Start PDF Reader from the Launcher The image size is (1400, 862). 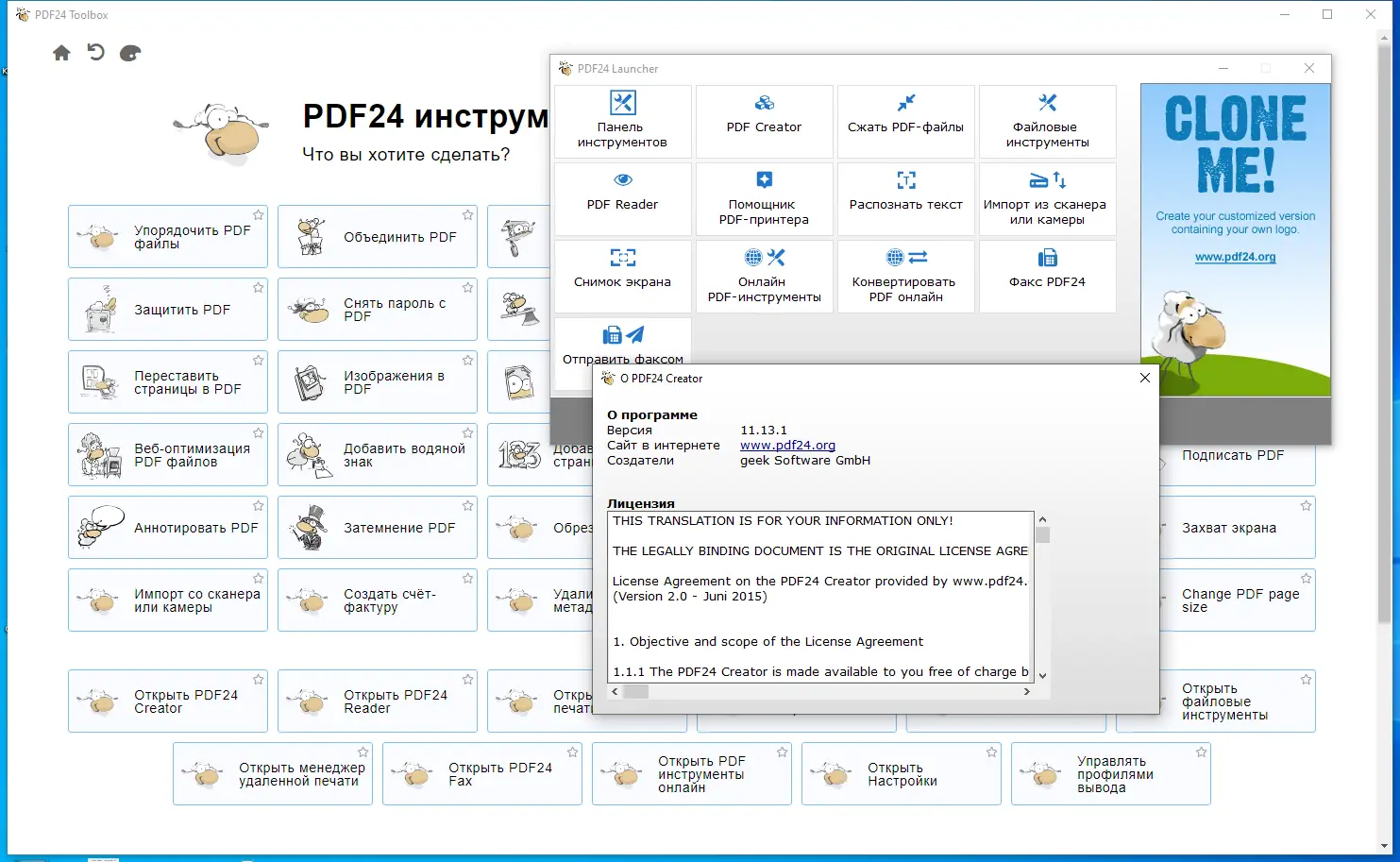tap(622, 199)
